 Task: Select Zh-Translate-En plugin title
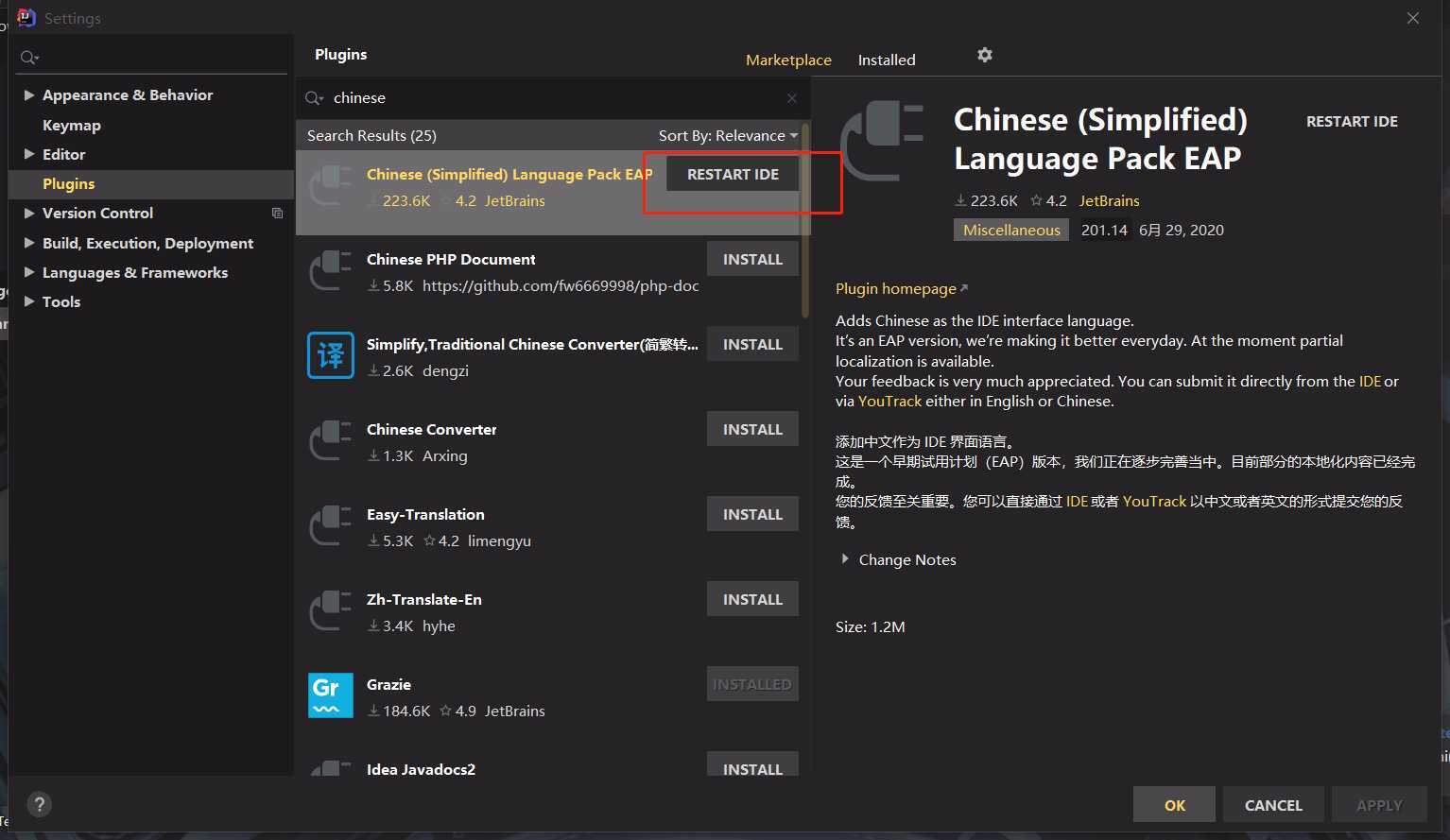click(x=423, y=599)
